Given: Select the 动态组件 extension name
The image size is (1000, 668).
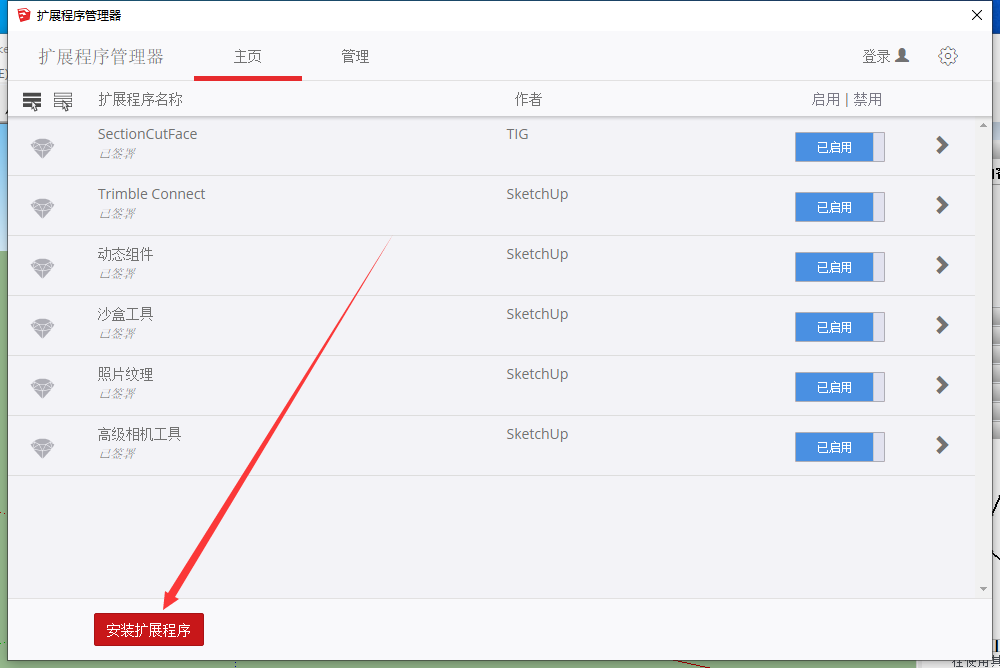Looking at the screenshot, I should [x=125, y=254].
